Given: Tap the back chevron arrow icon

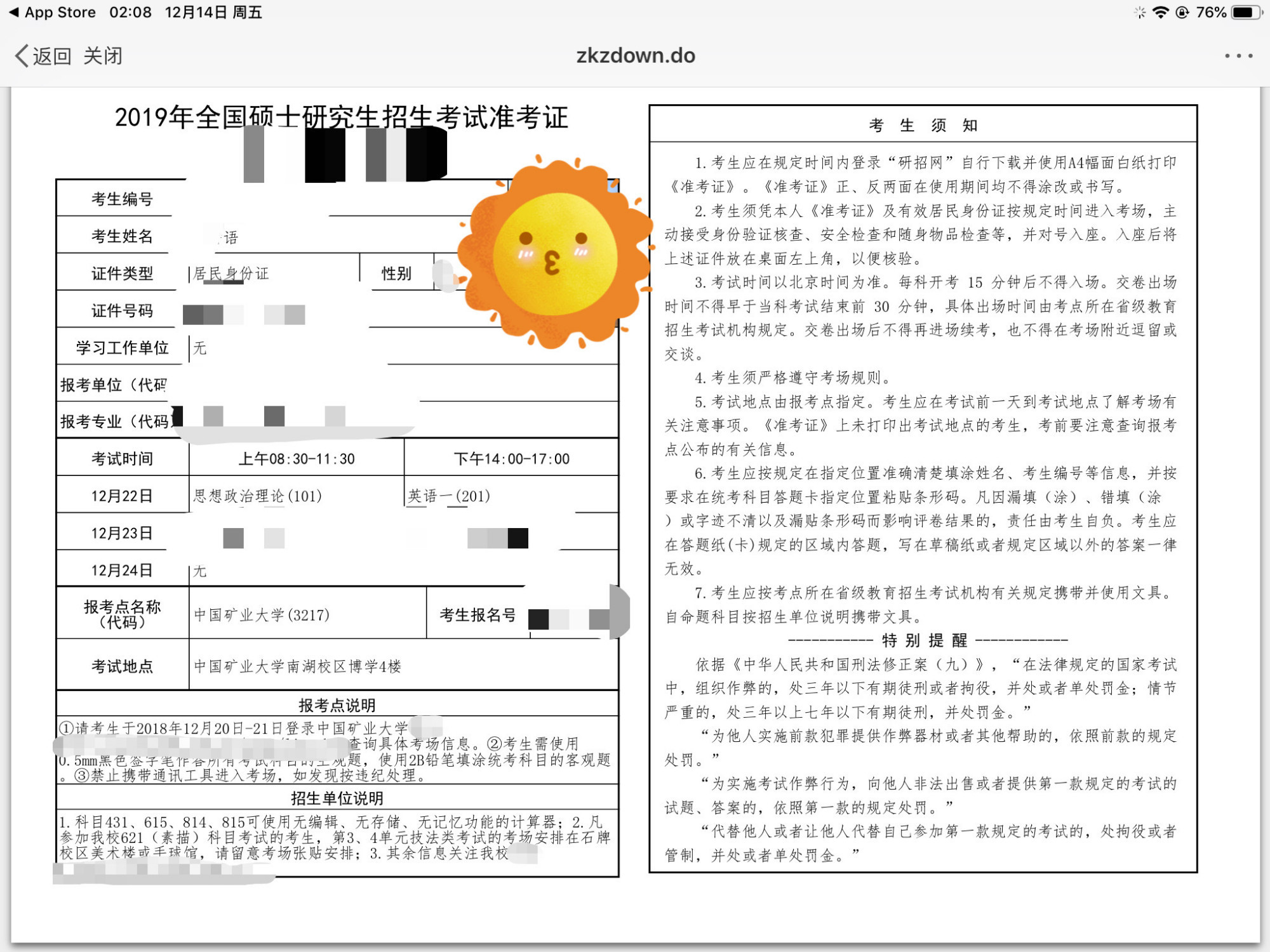Looking at the screenshot, I should tap(21, 56).
